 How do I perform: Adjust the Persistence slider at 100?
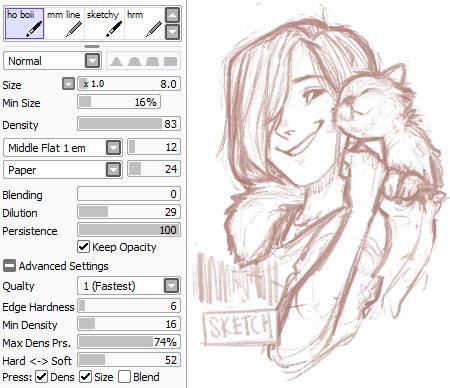coord(129,230)
